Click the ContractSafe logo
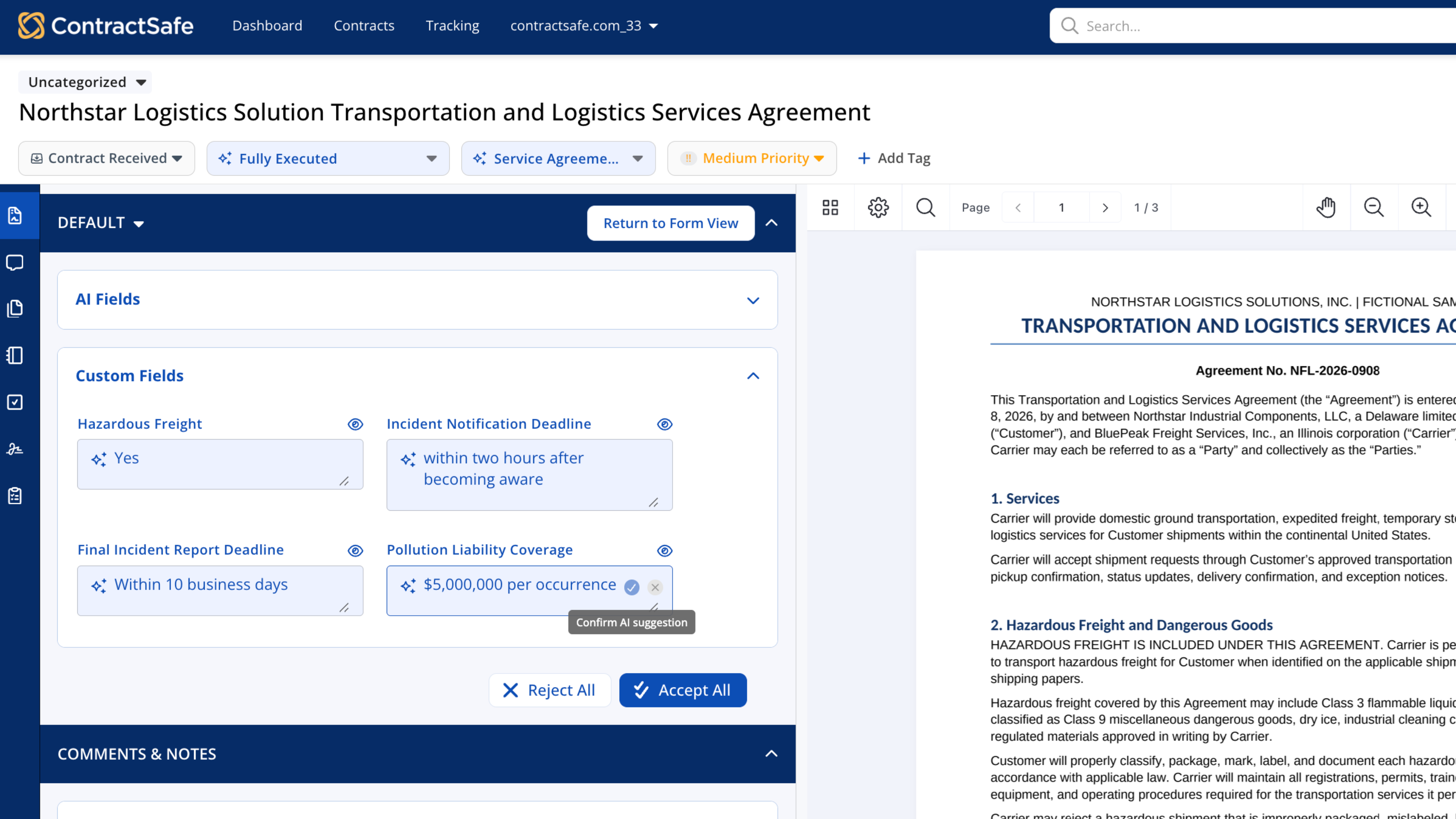This screenshot has width=1456, height=819. point(106,26)
